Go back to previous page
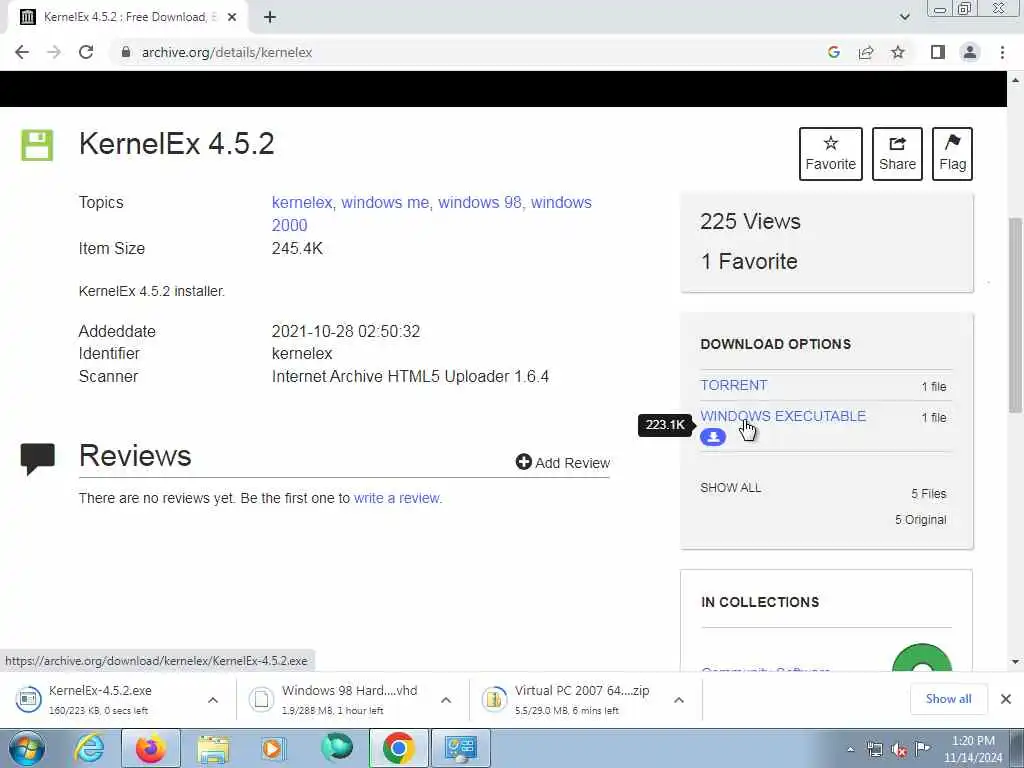The image size is (1024, 768). [22, 52]
